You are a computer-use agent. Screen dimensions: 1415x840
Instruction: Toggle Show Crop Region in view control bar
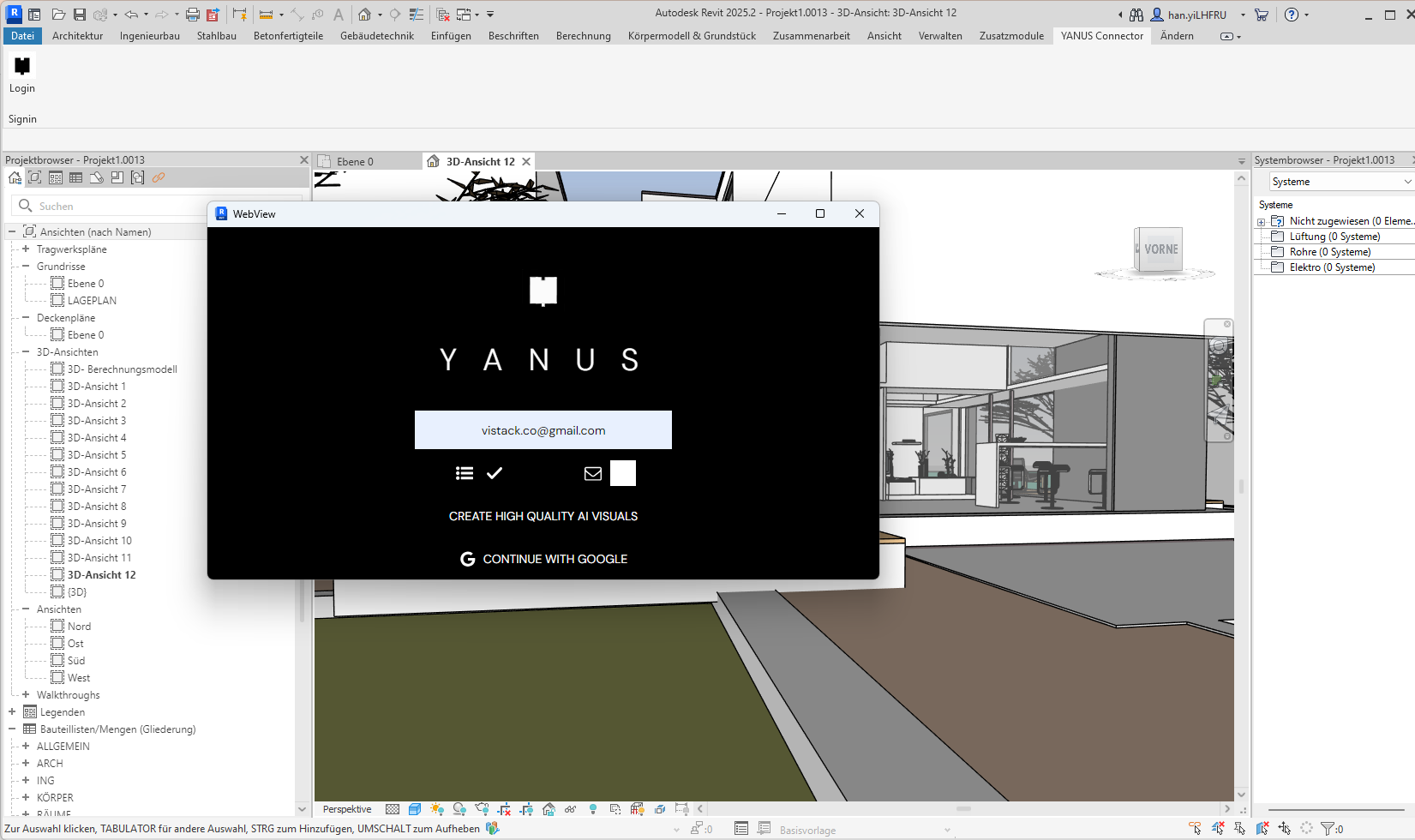(x=526, y=809)
